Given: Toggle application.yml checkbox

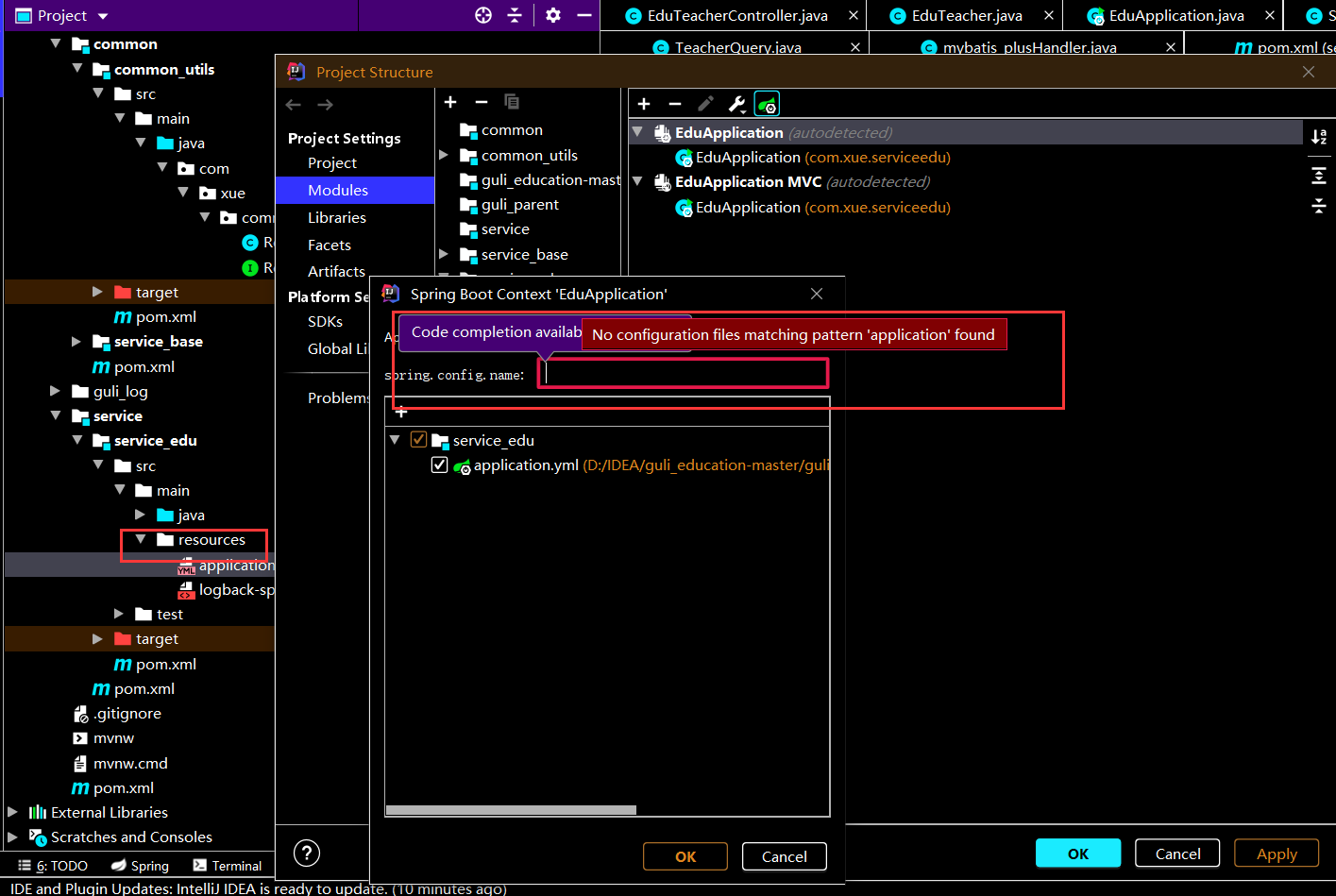Looking at the screenshot, I should 439,465.
